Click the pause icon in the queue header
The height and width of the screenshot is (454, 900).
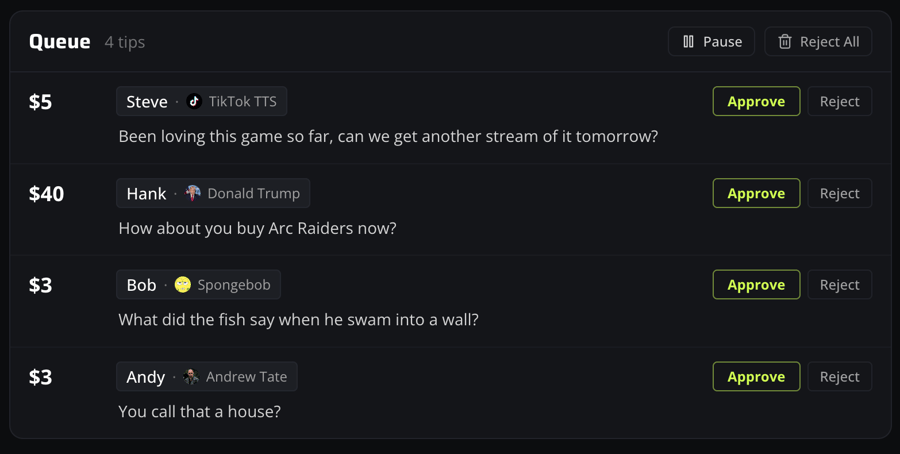688,42
